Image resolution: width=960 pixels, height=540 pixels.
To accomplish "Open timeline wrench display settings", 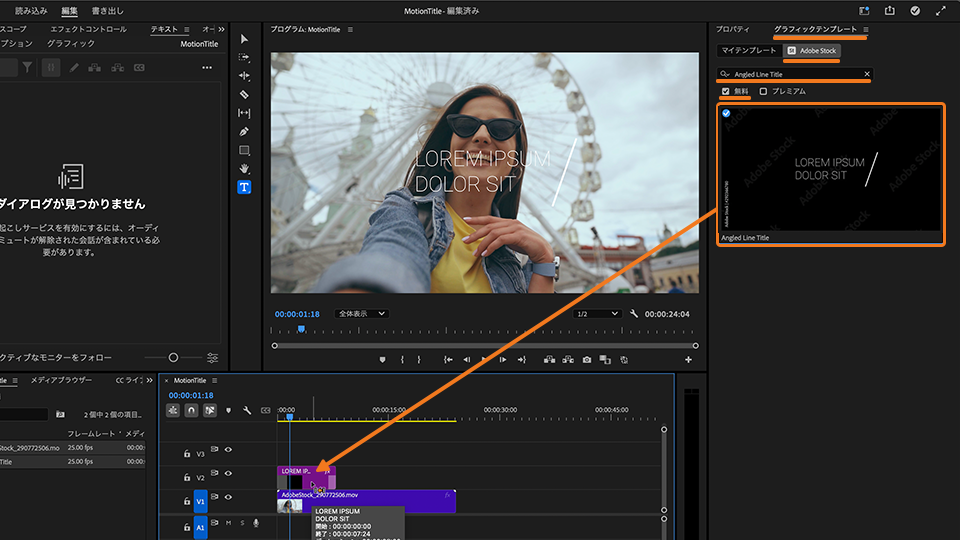I will point(247,410).
